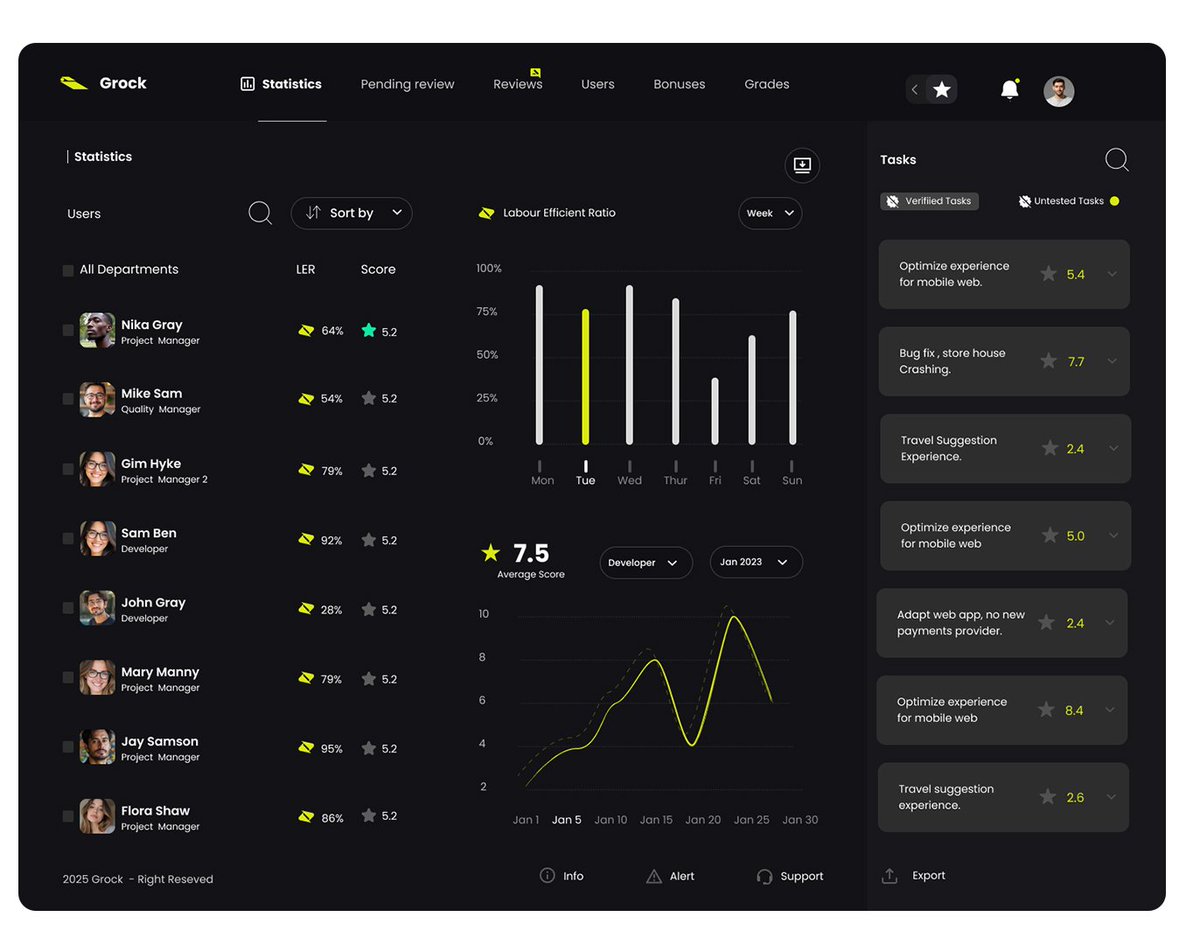Click Jay Samson's LER icon

[x=306, y=747]
